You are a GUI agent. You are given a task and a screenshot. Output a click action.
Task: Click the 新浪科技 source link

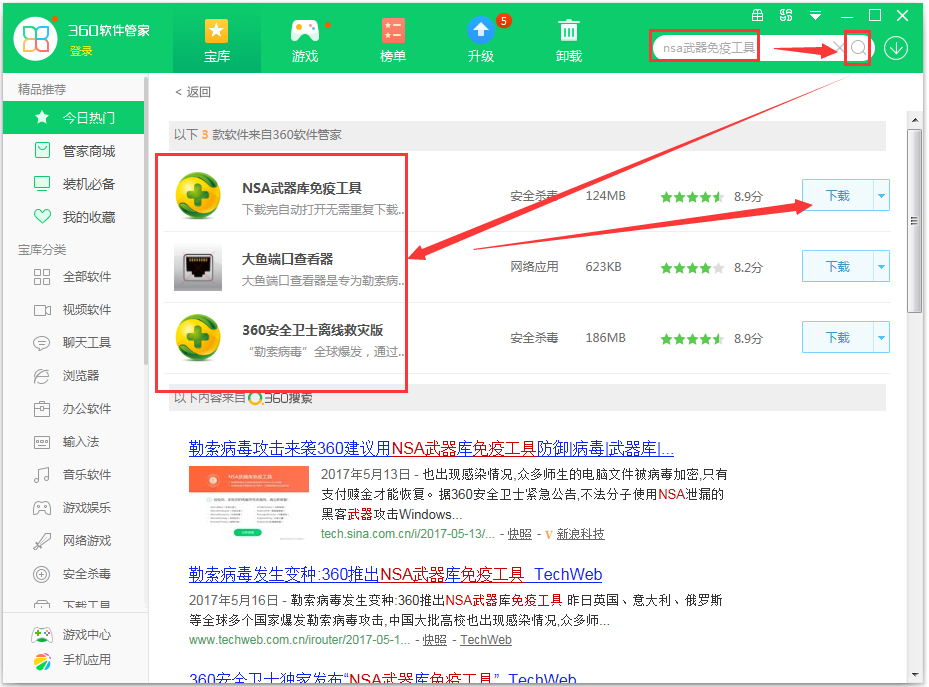580,534
